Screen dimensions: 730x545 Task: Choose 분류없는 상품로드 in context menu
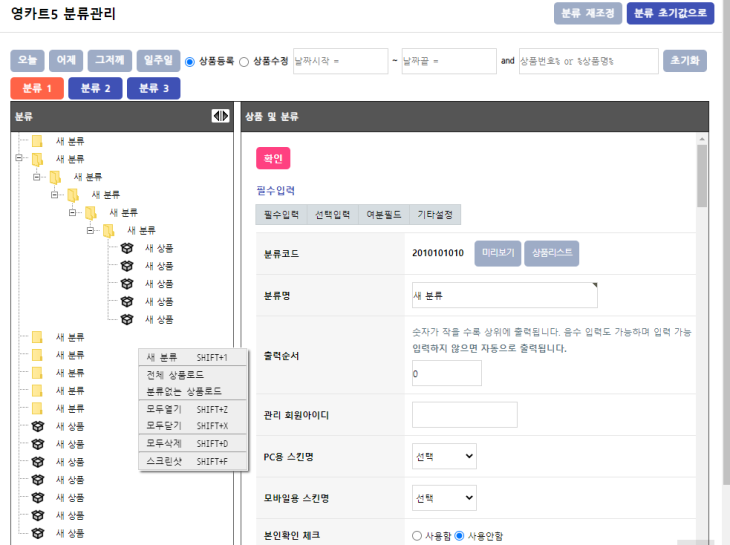(x=193, y=391)
